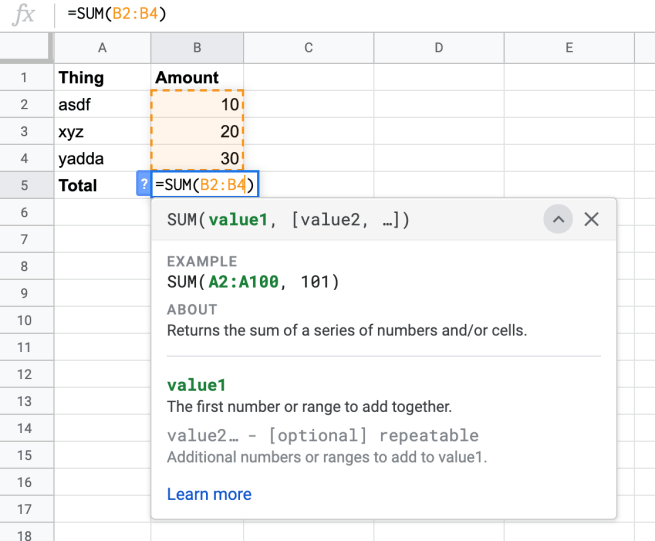Viewport: 655px width, 541px height.
Task: Select column C header
Action: click(x=308, y=48)
